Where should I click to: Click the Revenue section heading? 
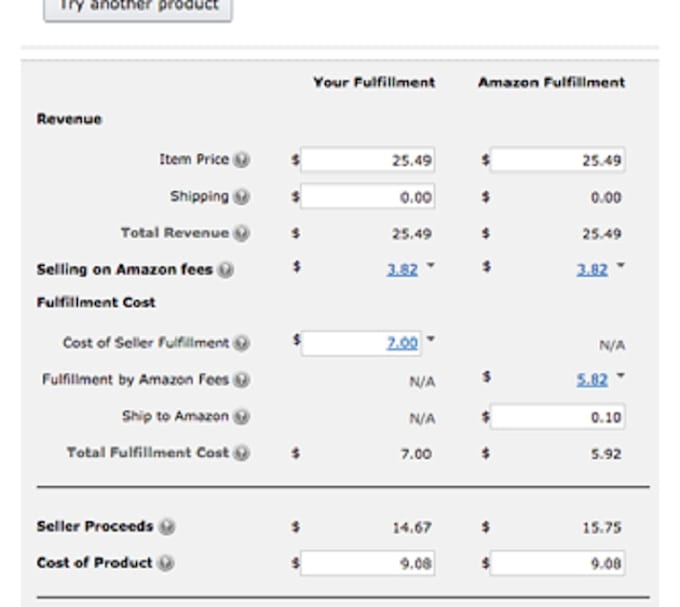coord(69,119)
